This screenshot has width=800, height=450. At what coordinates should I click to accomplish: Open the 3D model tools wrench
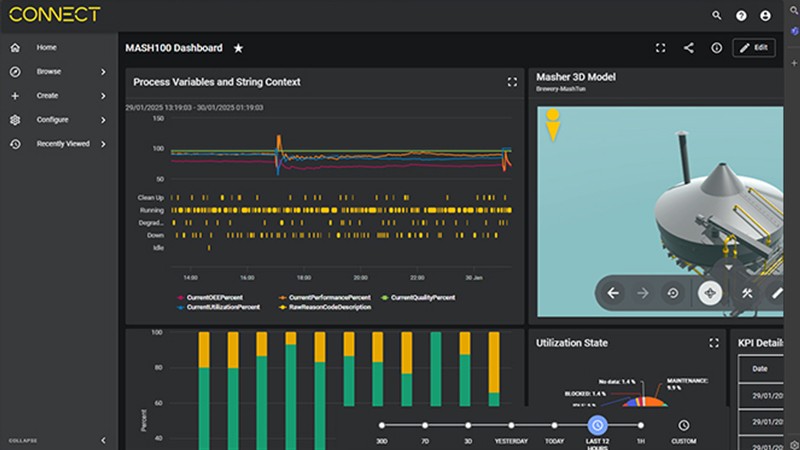tap(747, 293)
